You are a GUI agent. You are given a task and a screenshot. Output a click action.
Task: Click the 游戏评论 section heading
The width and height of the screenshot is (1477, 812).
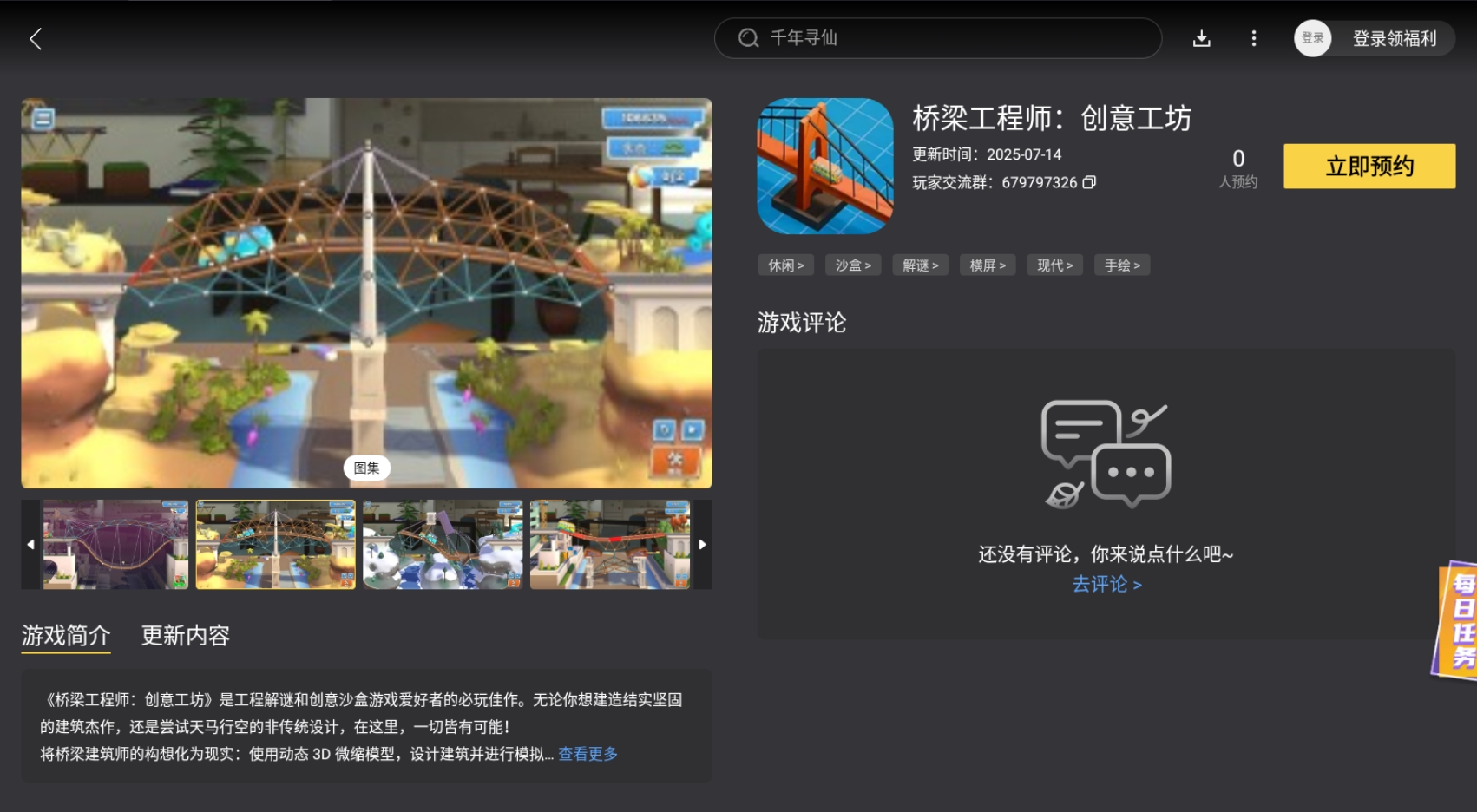point(802,323)
